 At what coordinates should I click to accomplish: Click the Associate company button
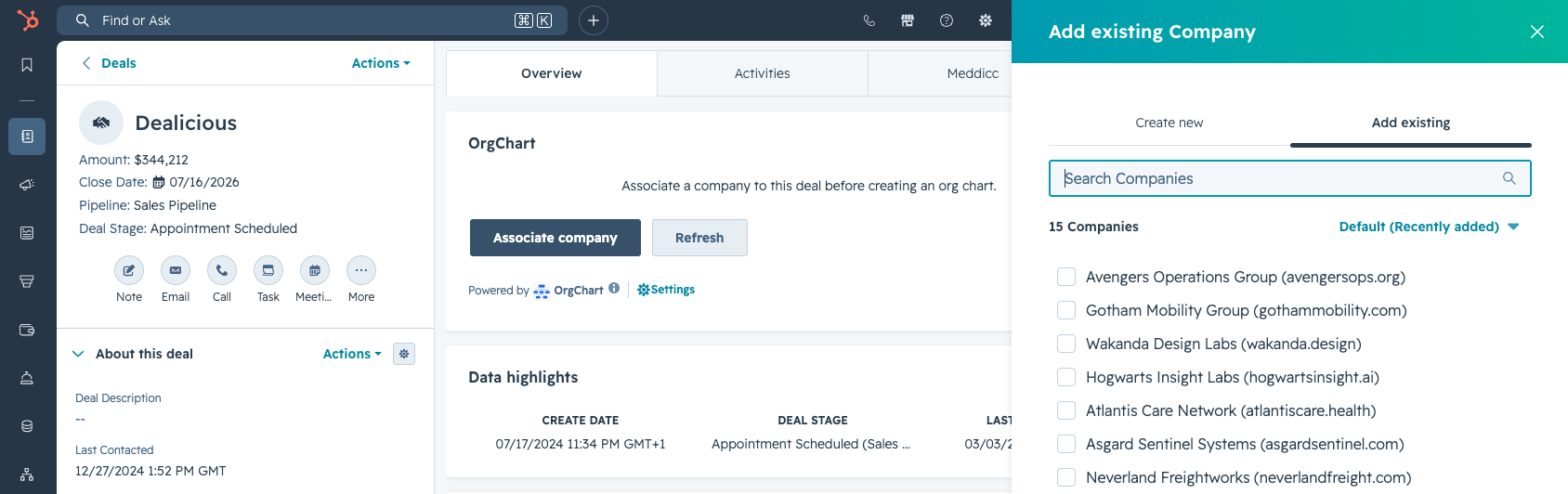(555, 238)
